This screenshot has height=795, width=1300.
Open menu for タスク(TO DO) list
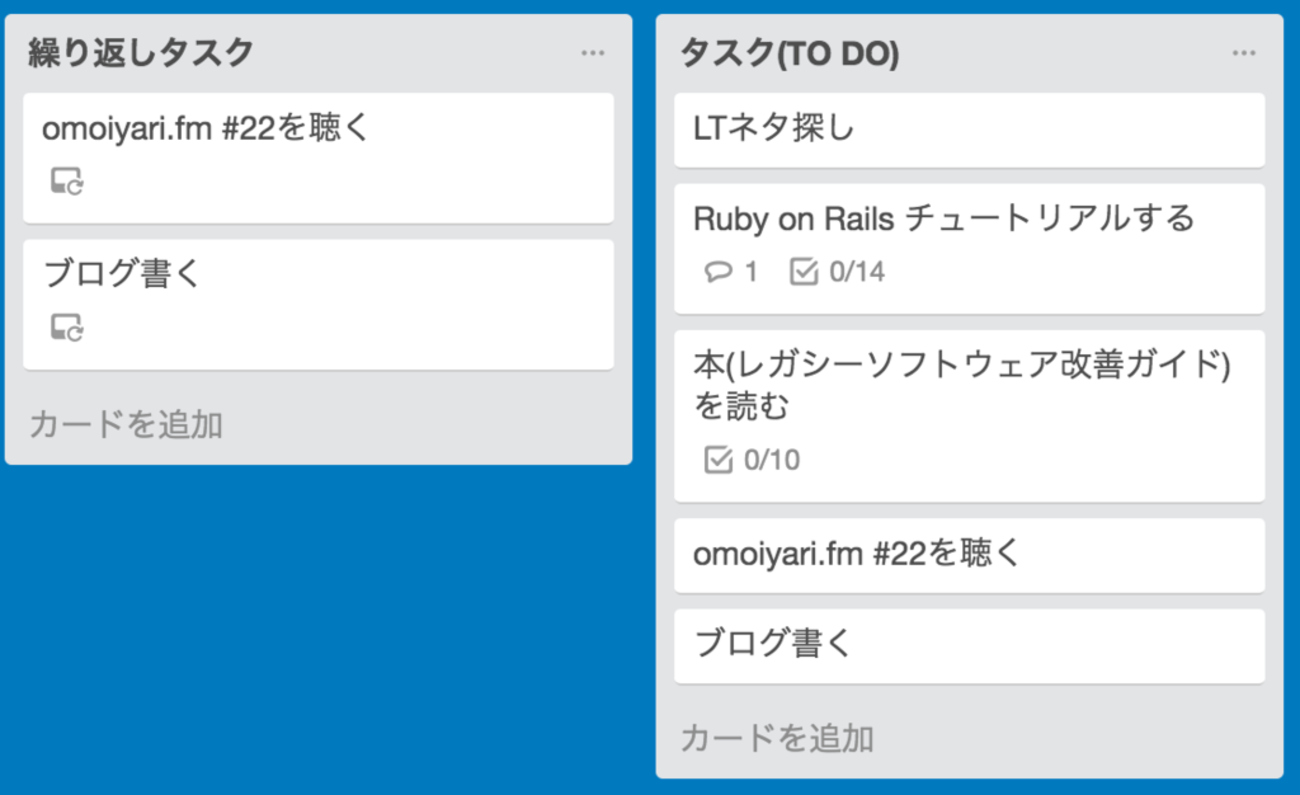point(1244,53)
